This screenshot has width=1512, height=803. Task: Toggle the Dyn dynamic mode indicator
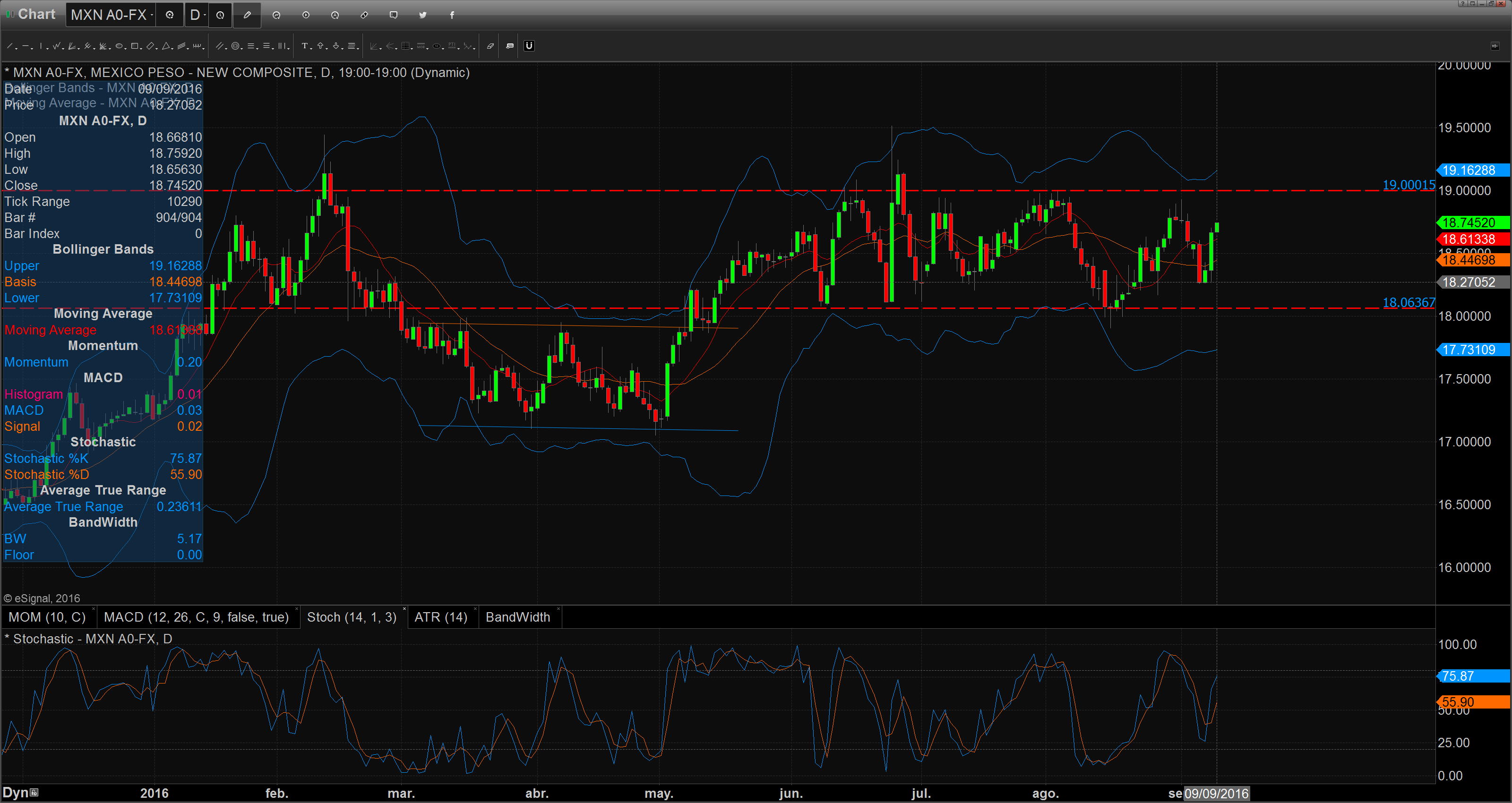(20, 793)
